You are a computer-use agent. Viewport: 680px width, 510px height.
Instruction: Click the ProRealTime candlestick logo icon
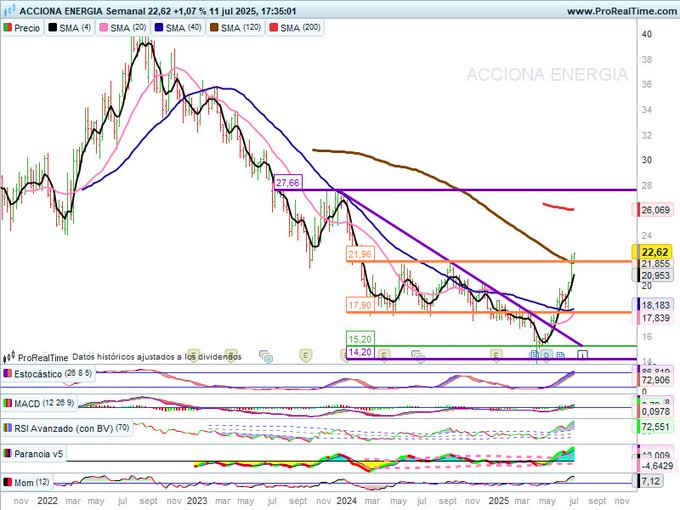(x=9, y=357)
